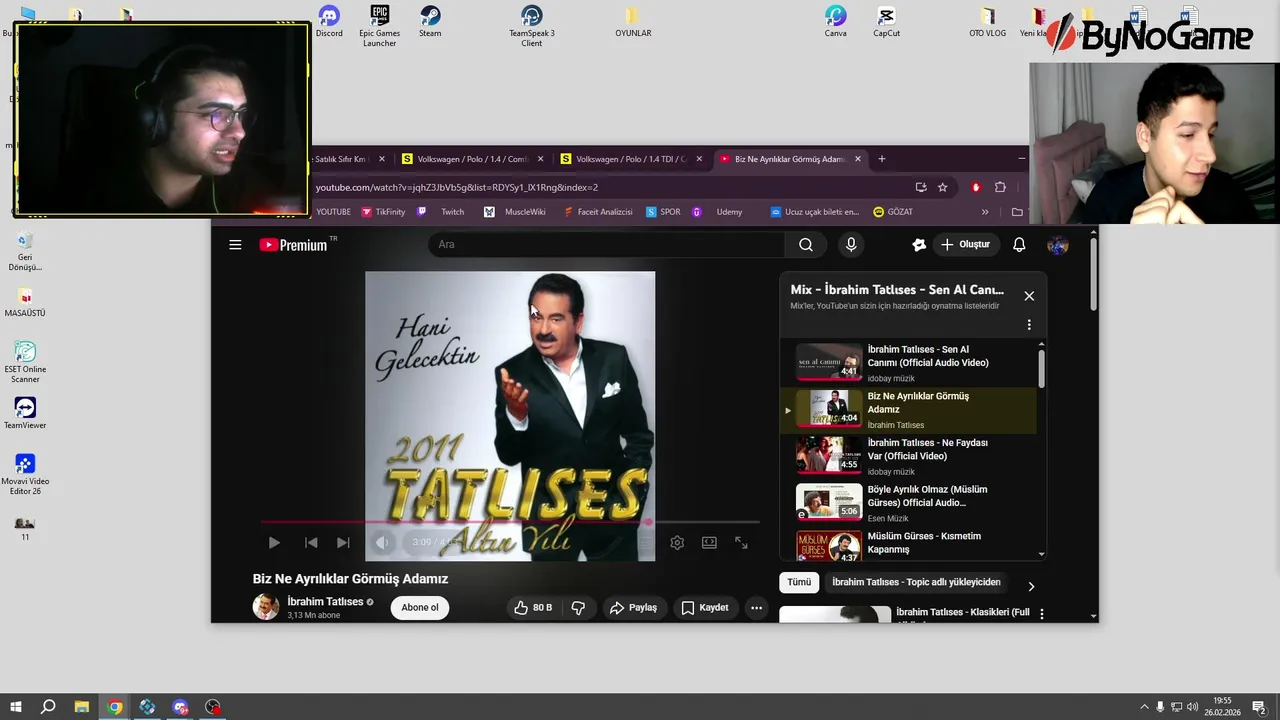Screen dimensions: 1280x720
Task: Click the install app icon in the address bar
Action: tap(921, 187)
